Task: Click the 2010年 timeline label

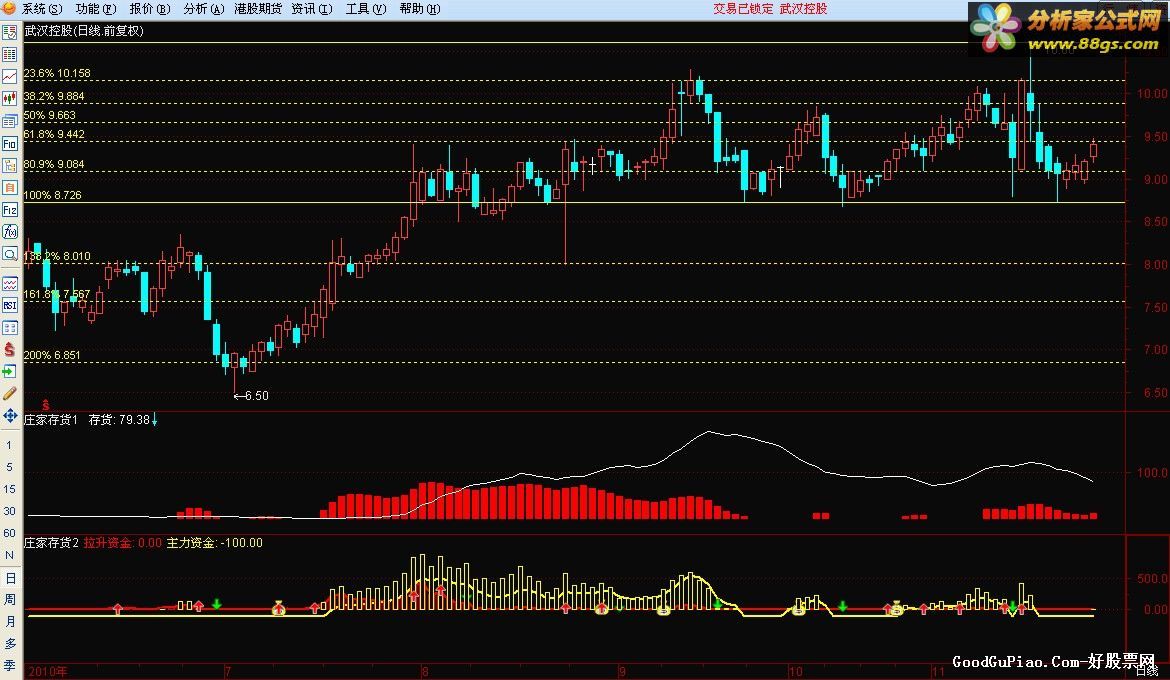Action: pyautogui.click(x=48, y=671)
